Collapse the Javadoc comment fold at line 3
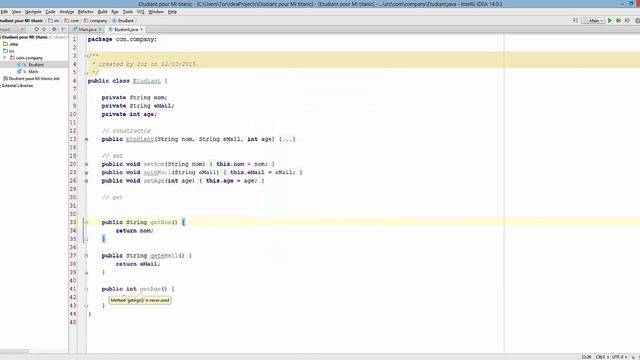640x360 pixels. click(x=86, y=56)
